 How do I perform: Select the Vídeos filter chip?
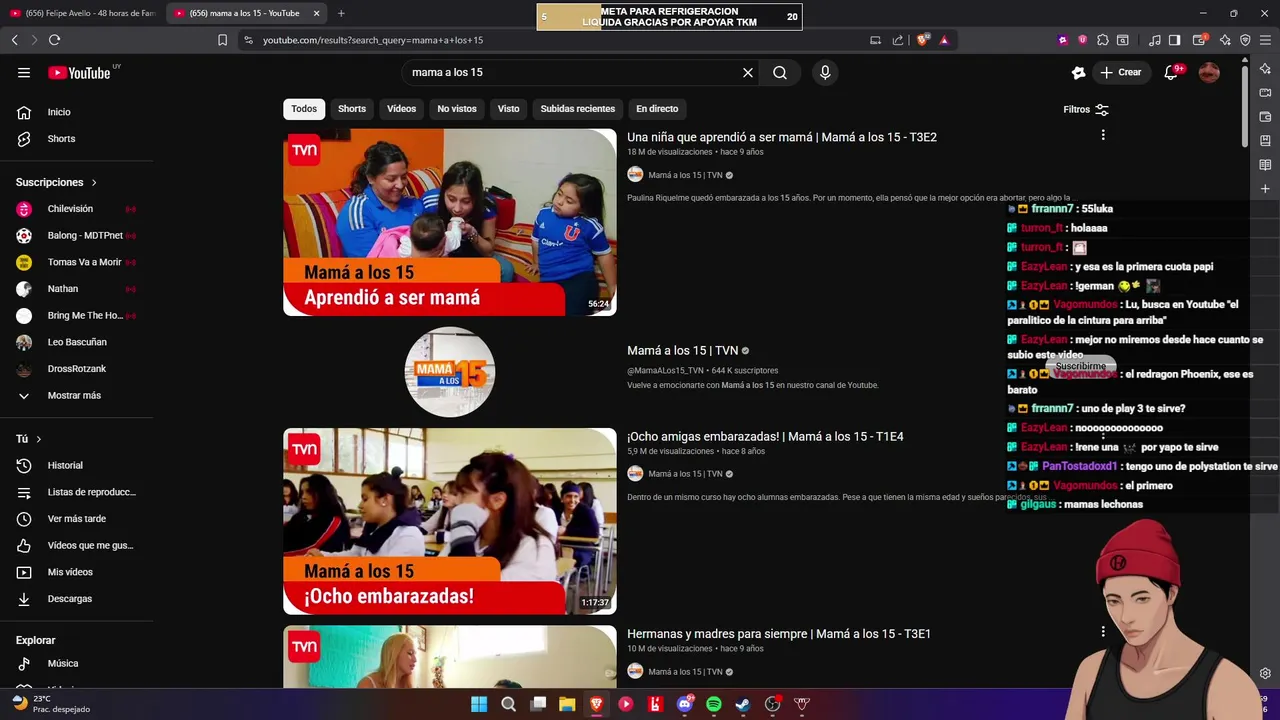[401, 109]
